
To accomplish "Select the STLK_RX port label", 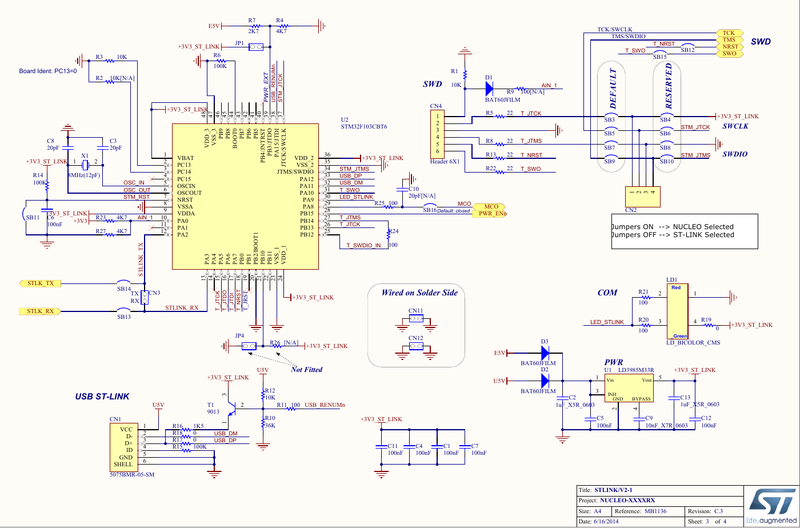I will pos(40,311).
